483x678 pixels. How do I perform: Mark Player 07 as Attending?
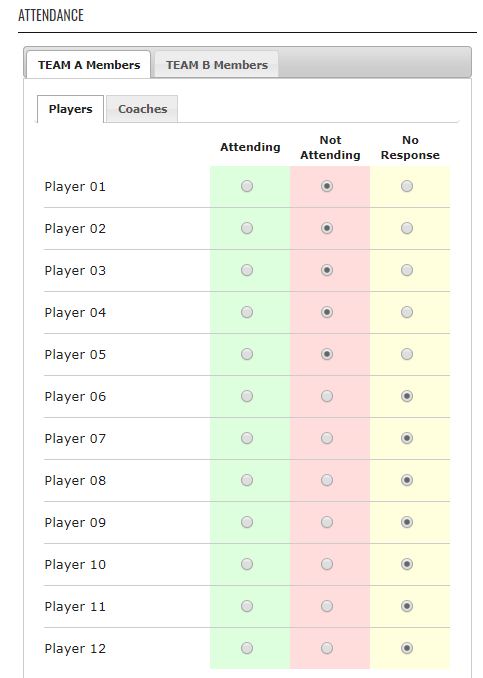pyautogui.click(x=247, y=438)
